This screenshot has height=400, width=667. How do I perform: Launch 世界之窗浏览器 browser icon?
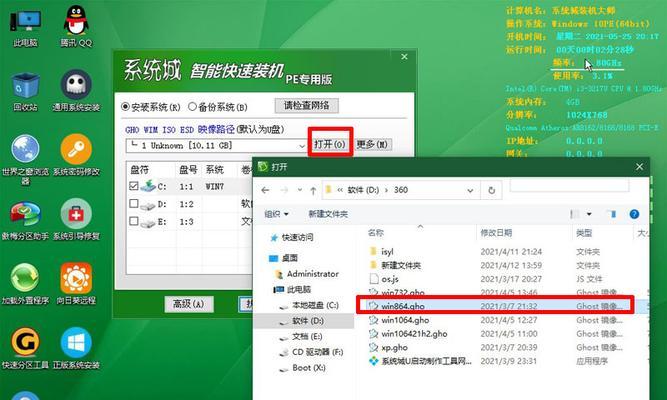(26, 157)
